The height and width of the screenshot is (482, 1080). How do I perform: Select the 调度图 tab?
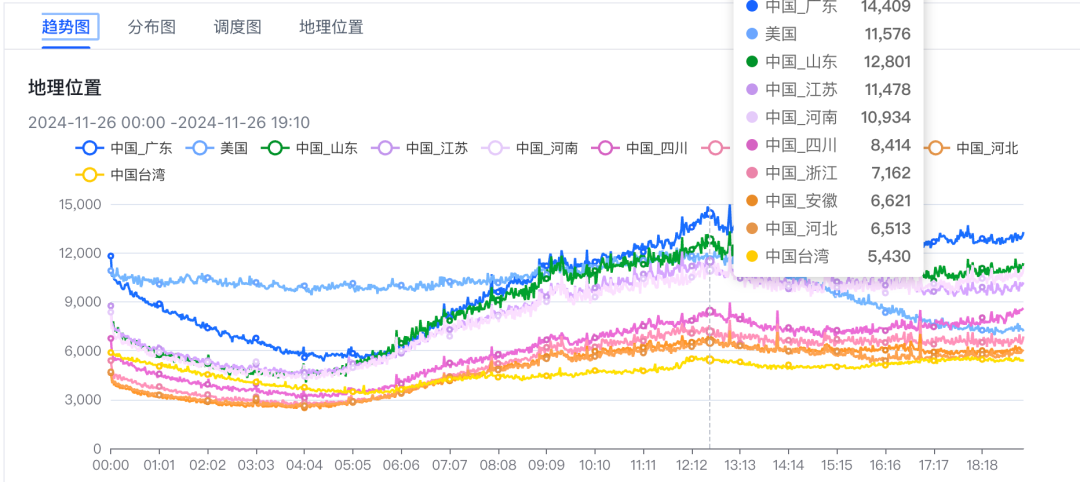(x=237, y=28)
